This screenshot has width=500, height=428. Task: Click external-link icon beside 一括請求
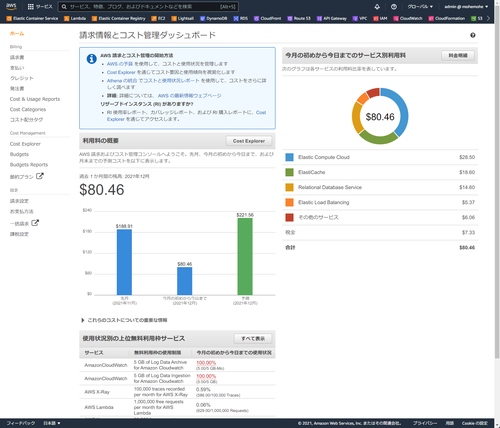pyautogui.click(x=35, y=223)
